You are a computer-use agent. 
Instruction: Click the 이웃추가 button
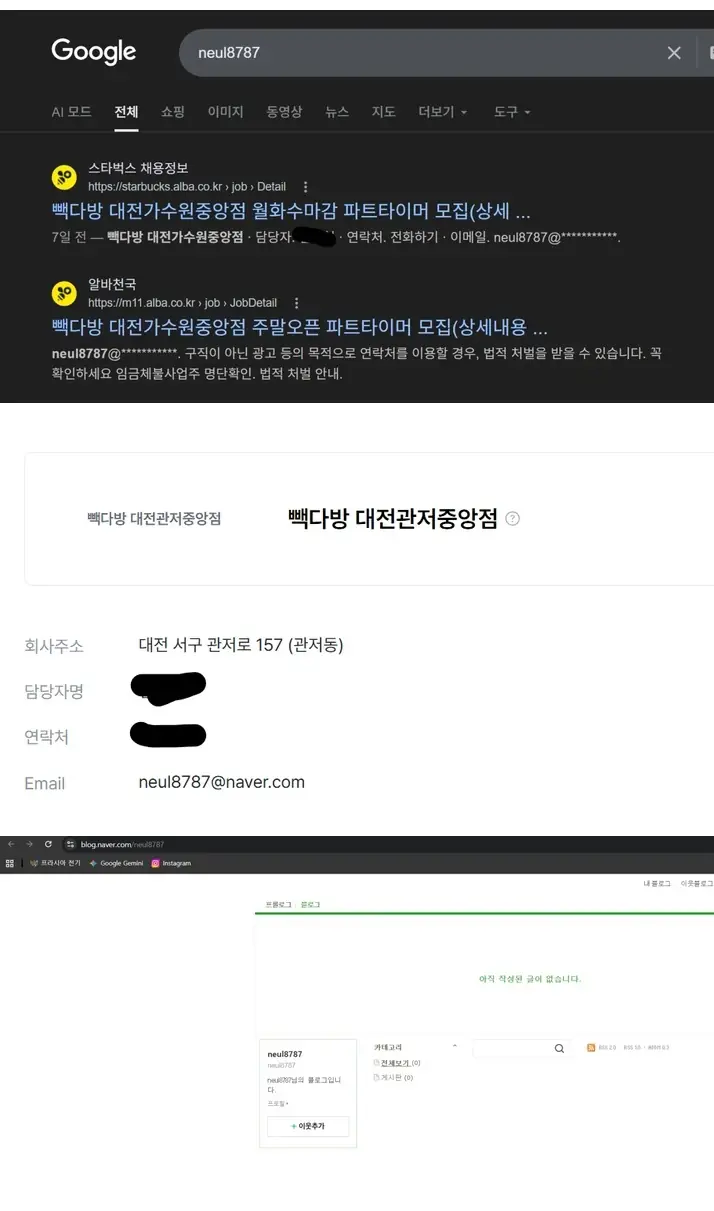308,1126
